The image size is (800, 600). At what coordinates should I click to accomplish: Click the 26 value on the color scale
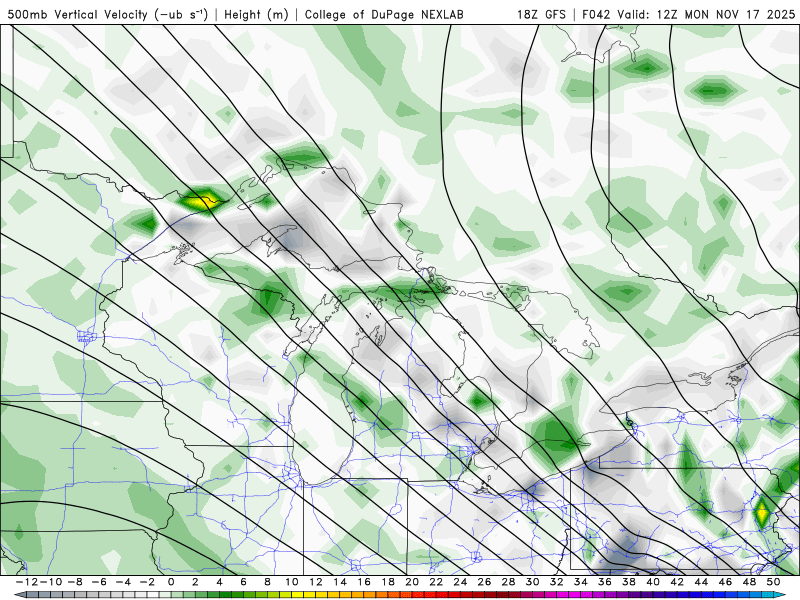coord(484,582)
